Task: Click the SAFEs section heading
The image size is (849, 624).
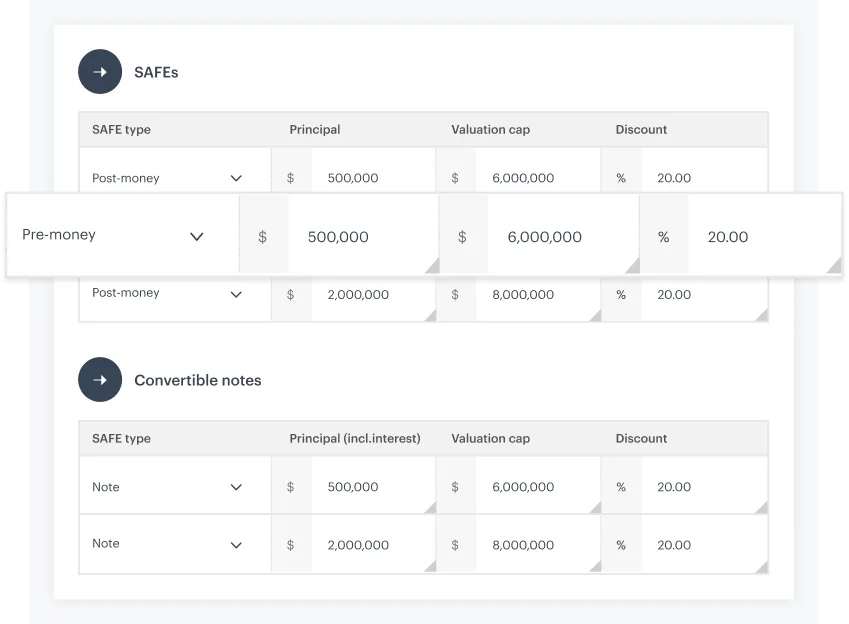Action: [x=156, y=72]
